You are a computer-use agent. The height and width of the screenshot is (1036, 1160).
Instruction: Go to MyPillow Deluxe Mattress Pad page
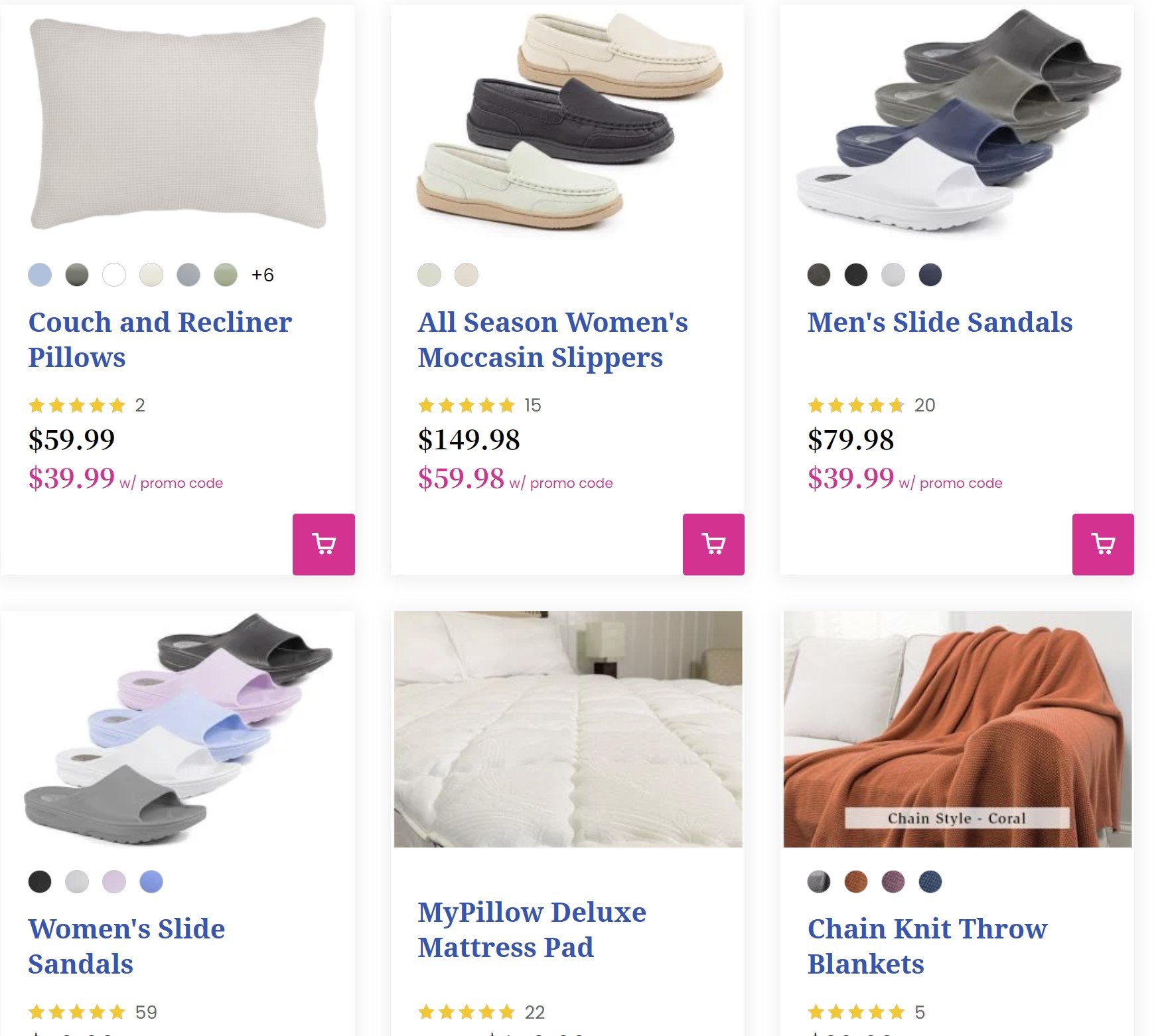pos(532,929)
